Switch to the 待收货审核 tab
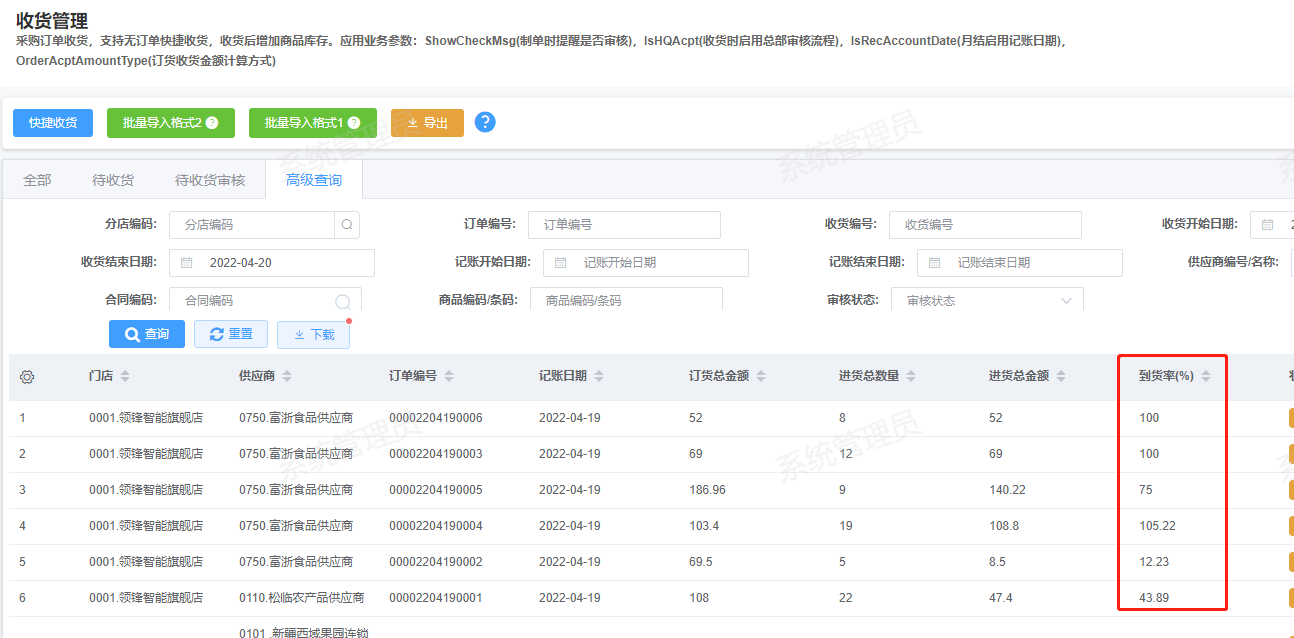The height and width of the screenshot is (638, 1294). (x=210, y=180)
